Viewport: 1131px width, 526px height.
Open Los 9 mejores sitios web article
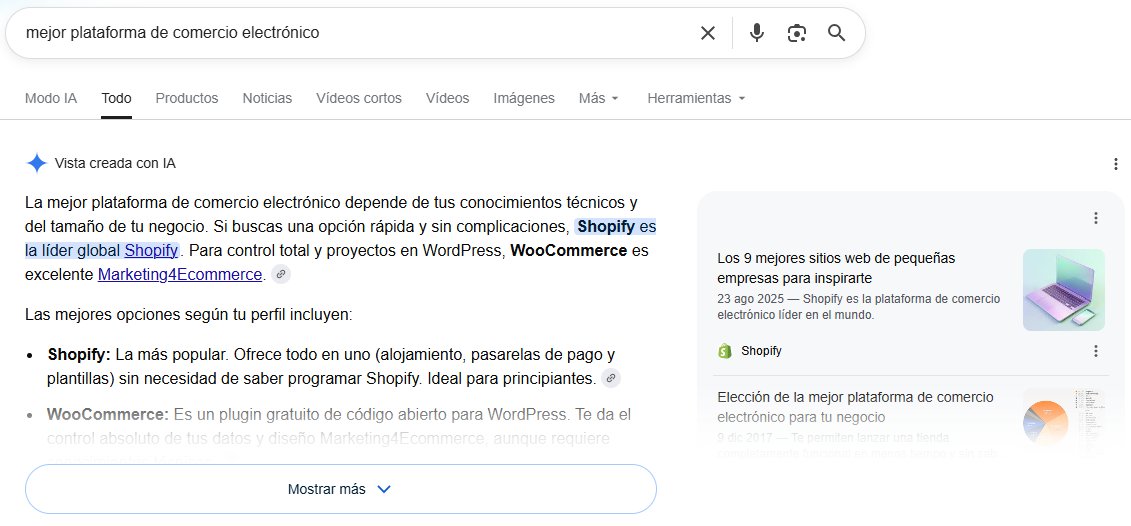(x=836, y=268)
